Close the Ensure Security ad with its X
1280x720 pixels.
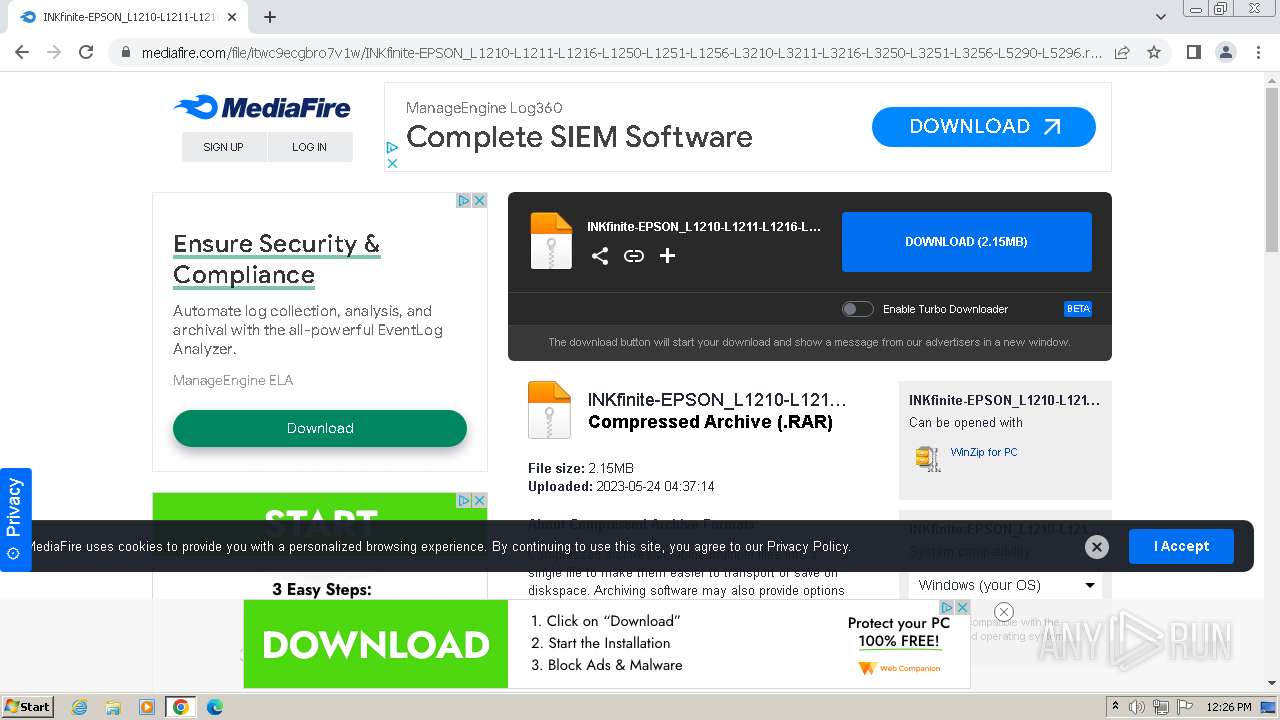click(479, 200)
